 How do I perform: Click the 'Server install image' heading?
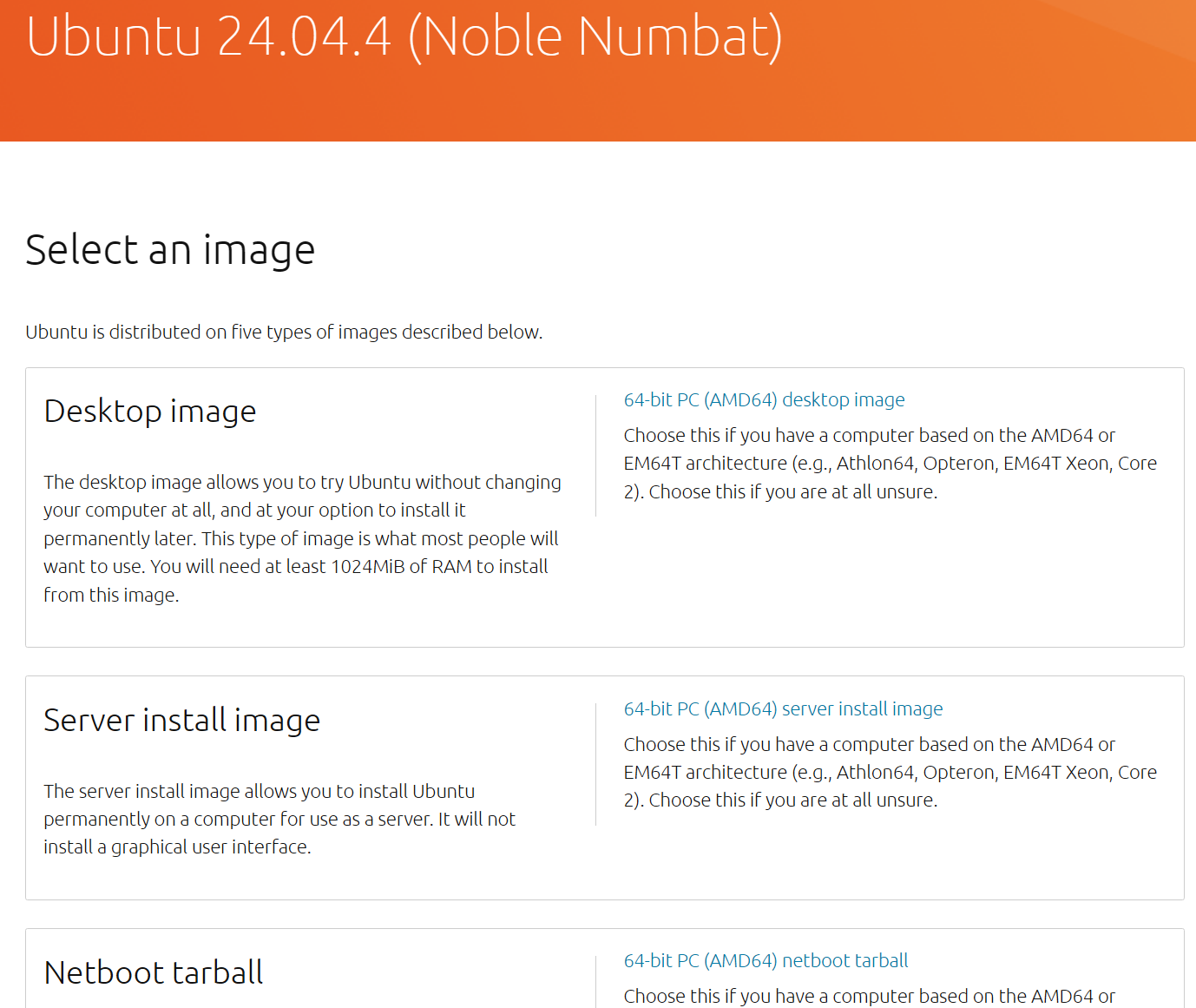182,721
